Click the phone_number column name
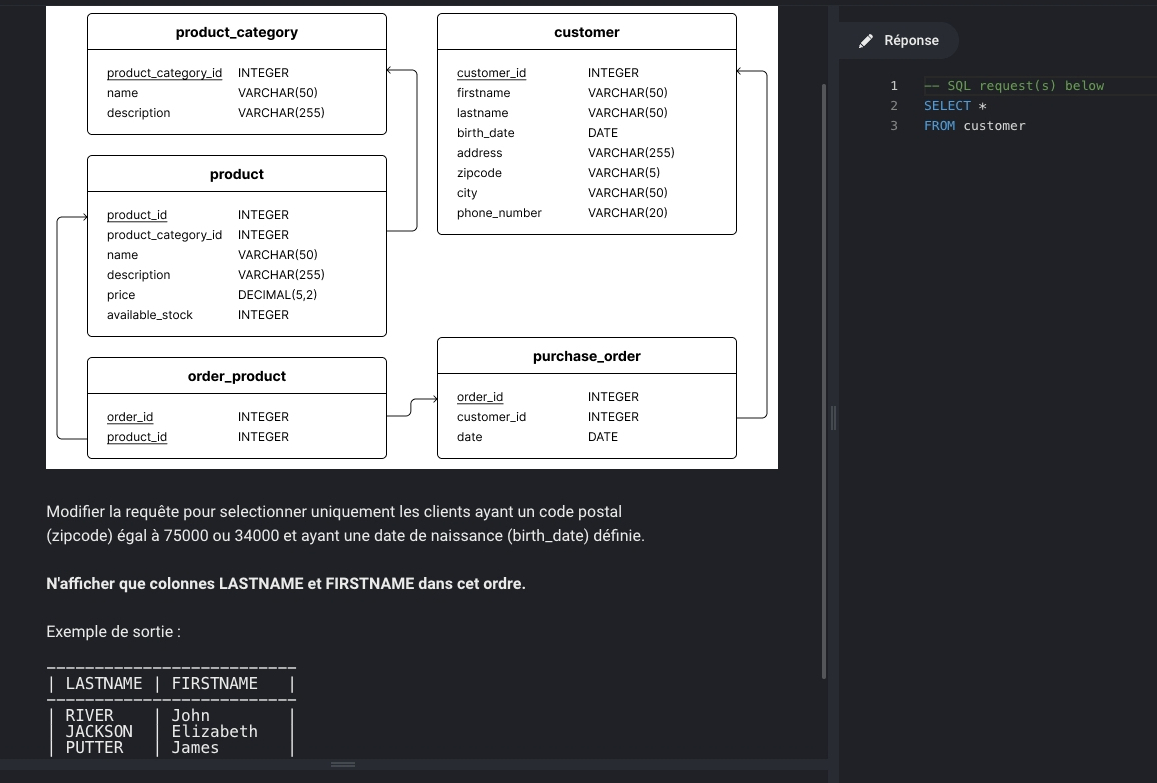Viewport: 1157px width, 783px height. (x=499, y=213)
